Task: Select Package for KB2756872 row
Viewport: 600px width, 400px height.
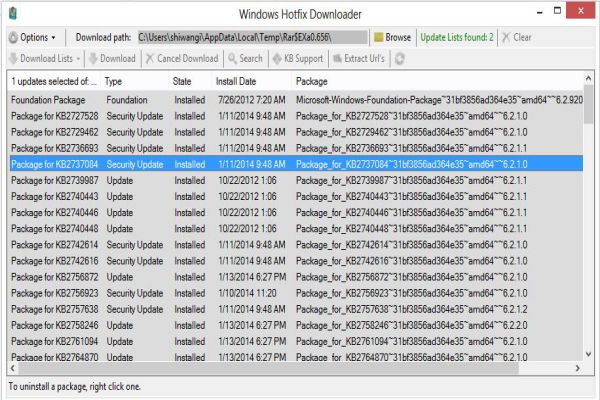Action: pos(295,277)
